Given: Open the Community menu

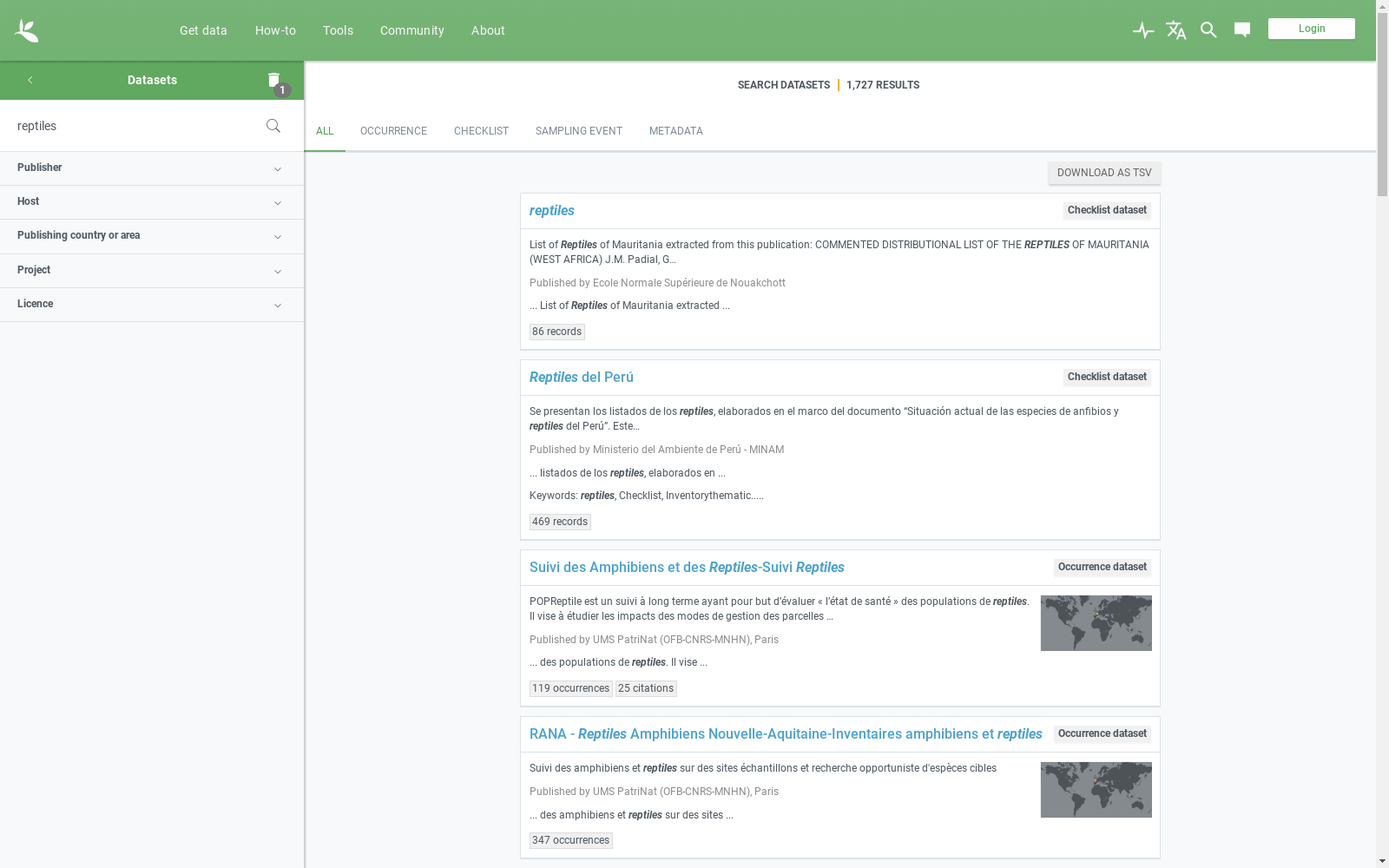Looking at the screenshot, I should pyautogui.click(x=411, y=30).
